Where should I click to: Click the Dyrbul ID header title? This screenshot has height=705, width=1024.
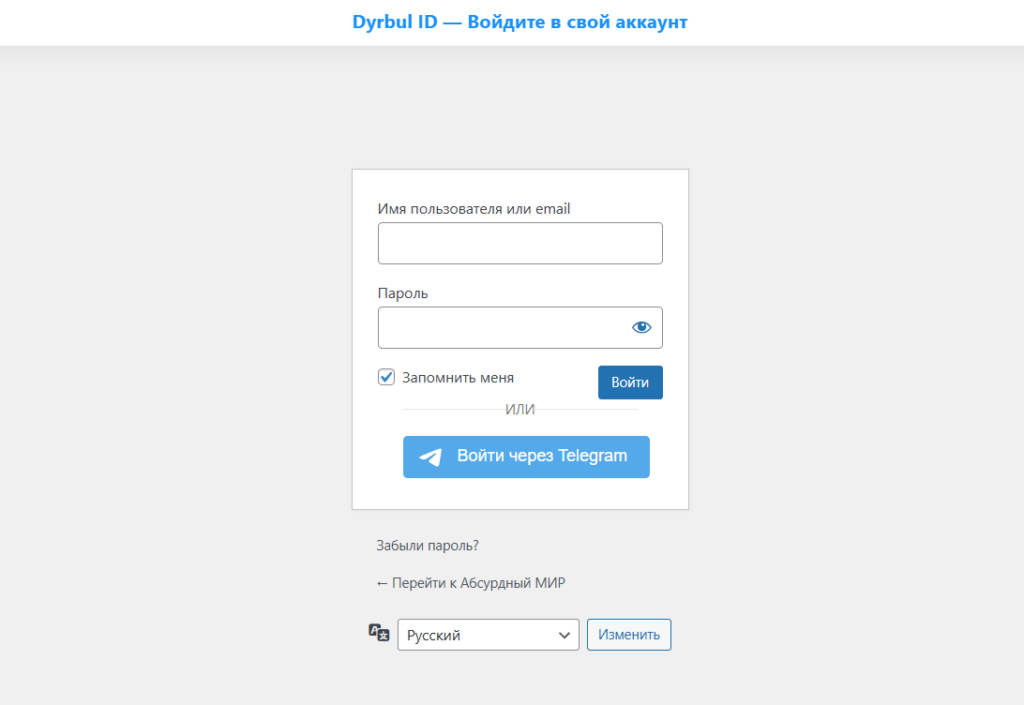point(520,22)
